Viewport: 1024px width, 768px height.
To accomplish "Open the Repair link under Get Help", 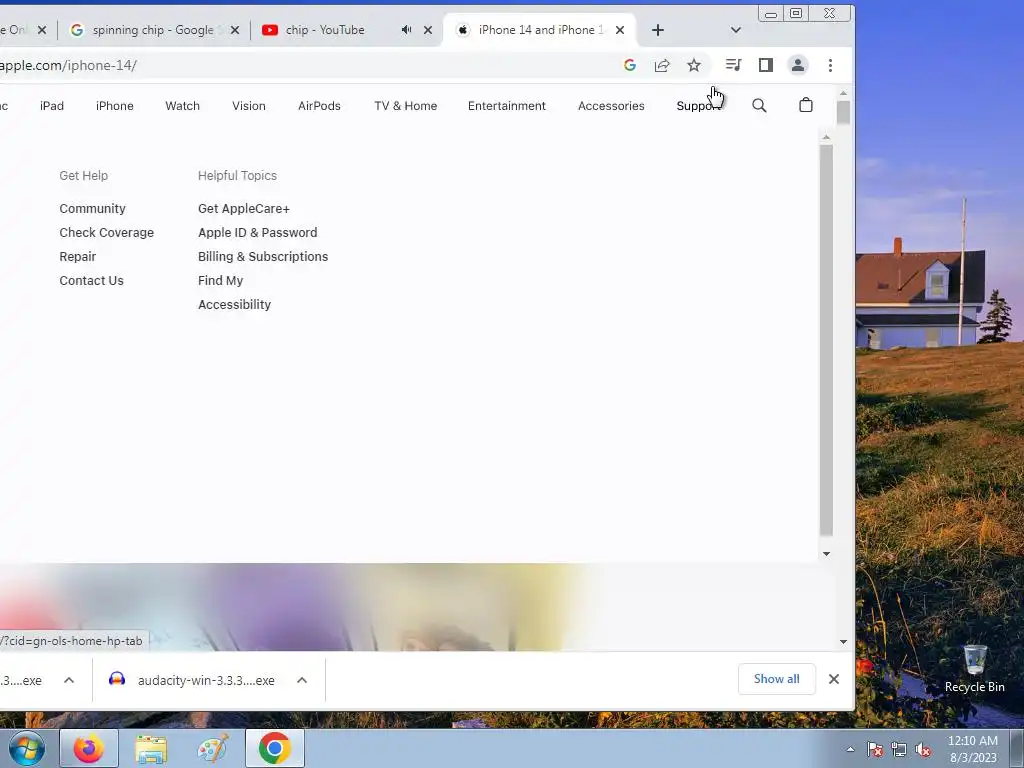I will pos(78,257).
